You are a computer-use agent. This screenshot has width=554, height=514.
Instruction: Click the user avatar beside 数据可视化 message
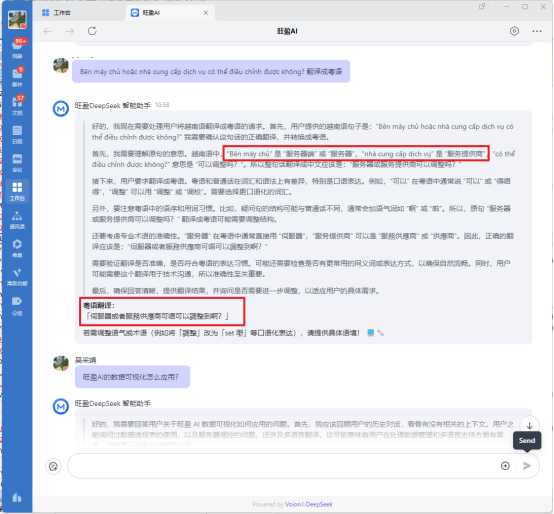click(x=61, y=364)
